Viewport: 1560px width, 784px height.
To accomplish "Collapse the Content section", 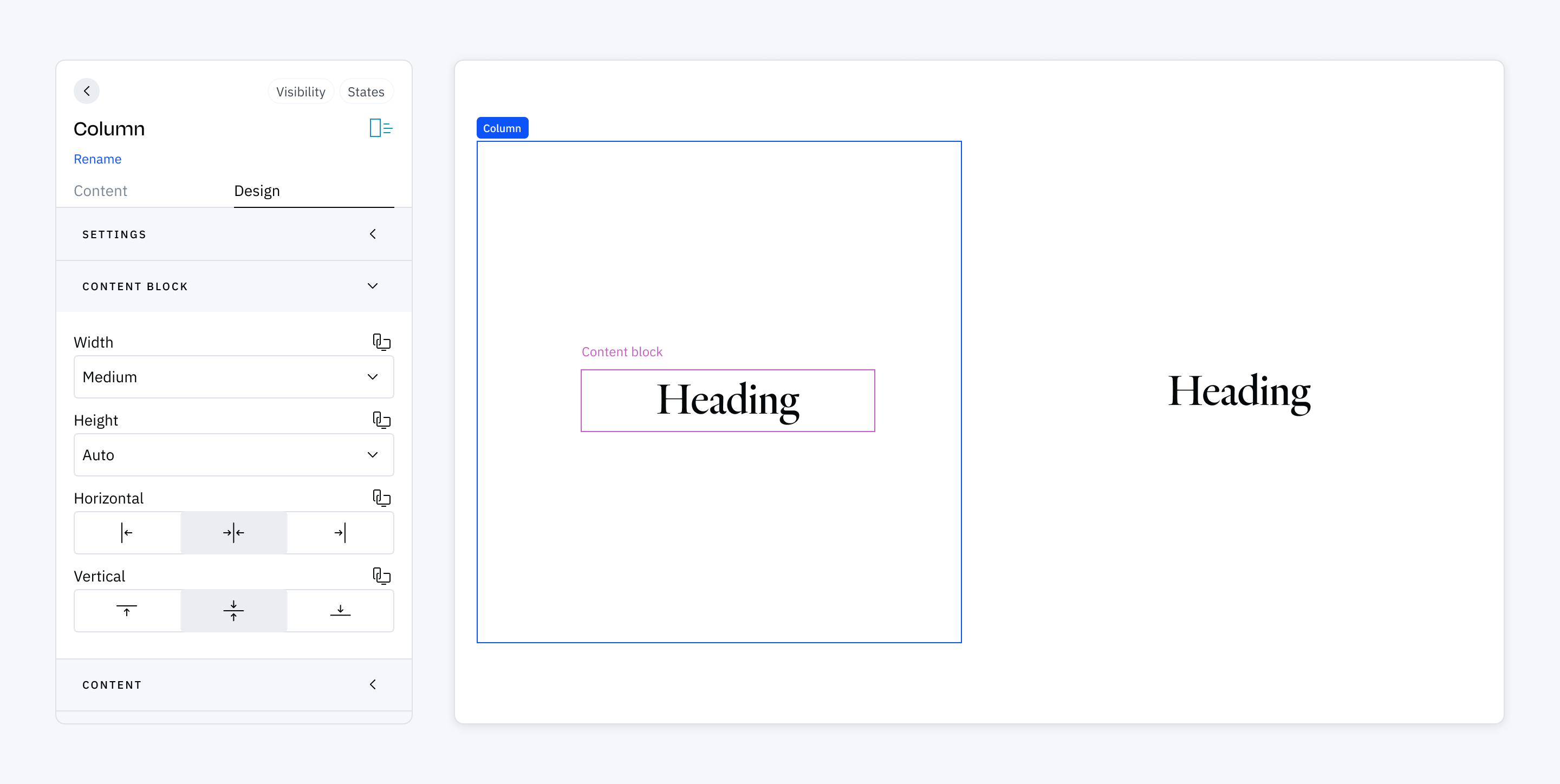I will [x=373, y=684].
